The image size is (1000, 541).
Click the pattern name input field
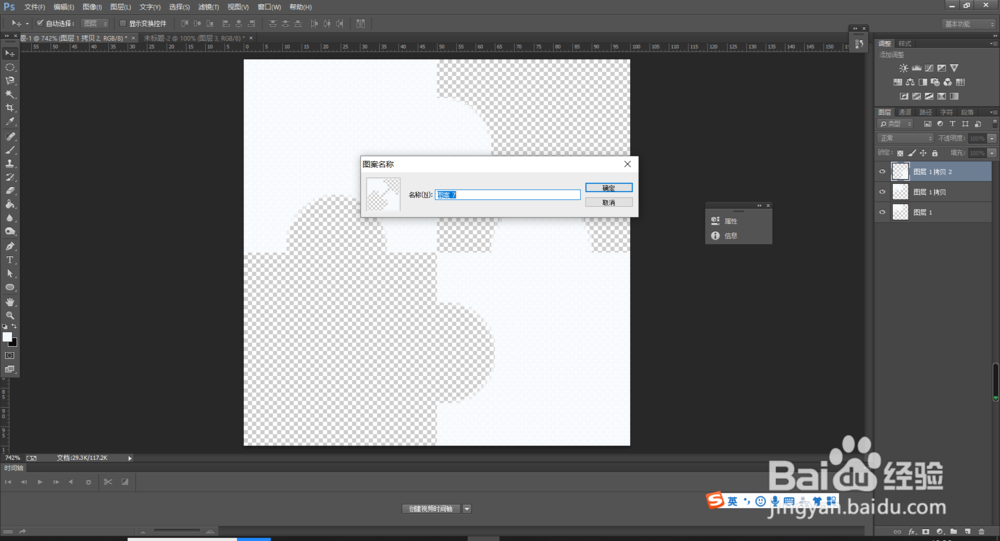(508, 195)
